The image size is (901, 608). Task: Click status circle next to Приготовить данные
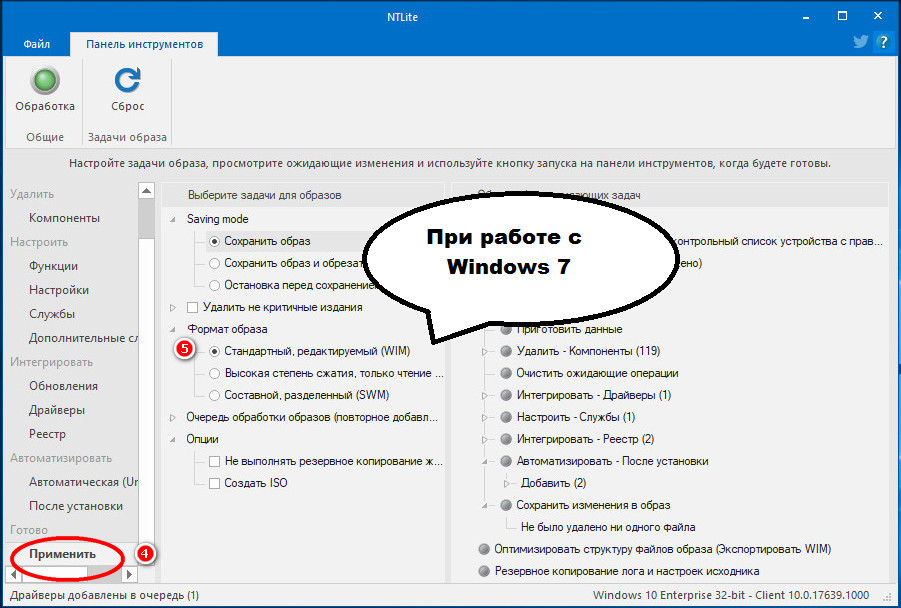click(506, 330)
